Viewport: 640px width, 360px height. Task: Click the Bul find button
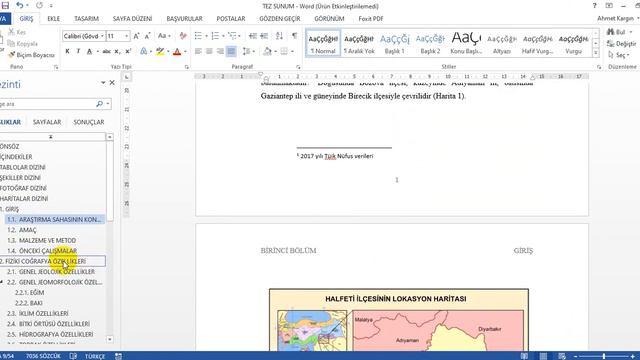[620, 32]
